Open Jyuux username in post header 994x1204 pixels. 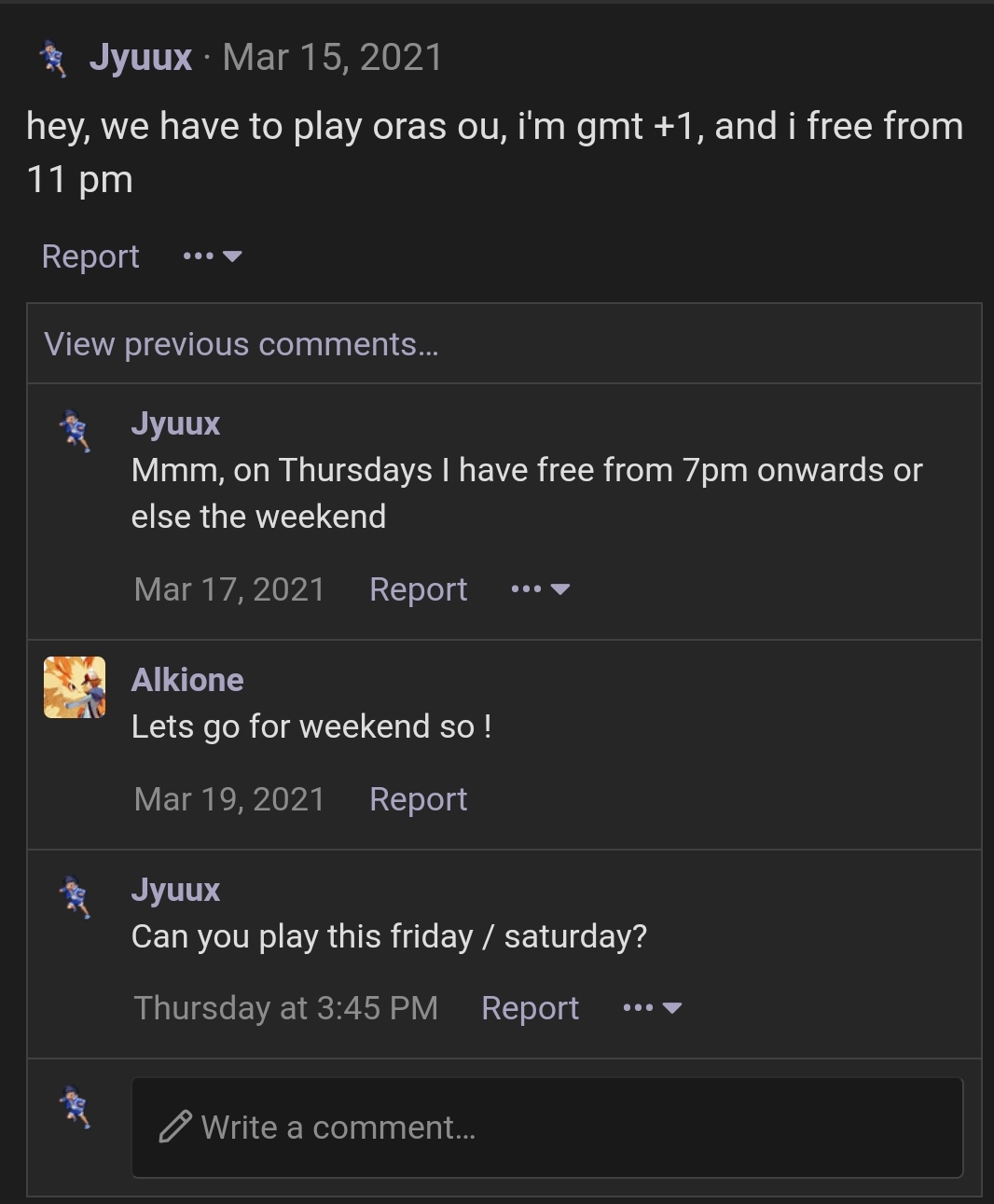click(141, 58)
